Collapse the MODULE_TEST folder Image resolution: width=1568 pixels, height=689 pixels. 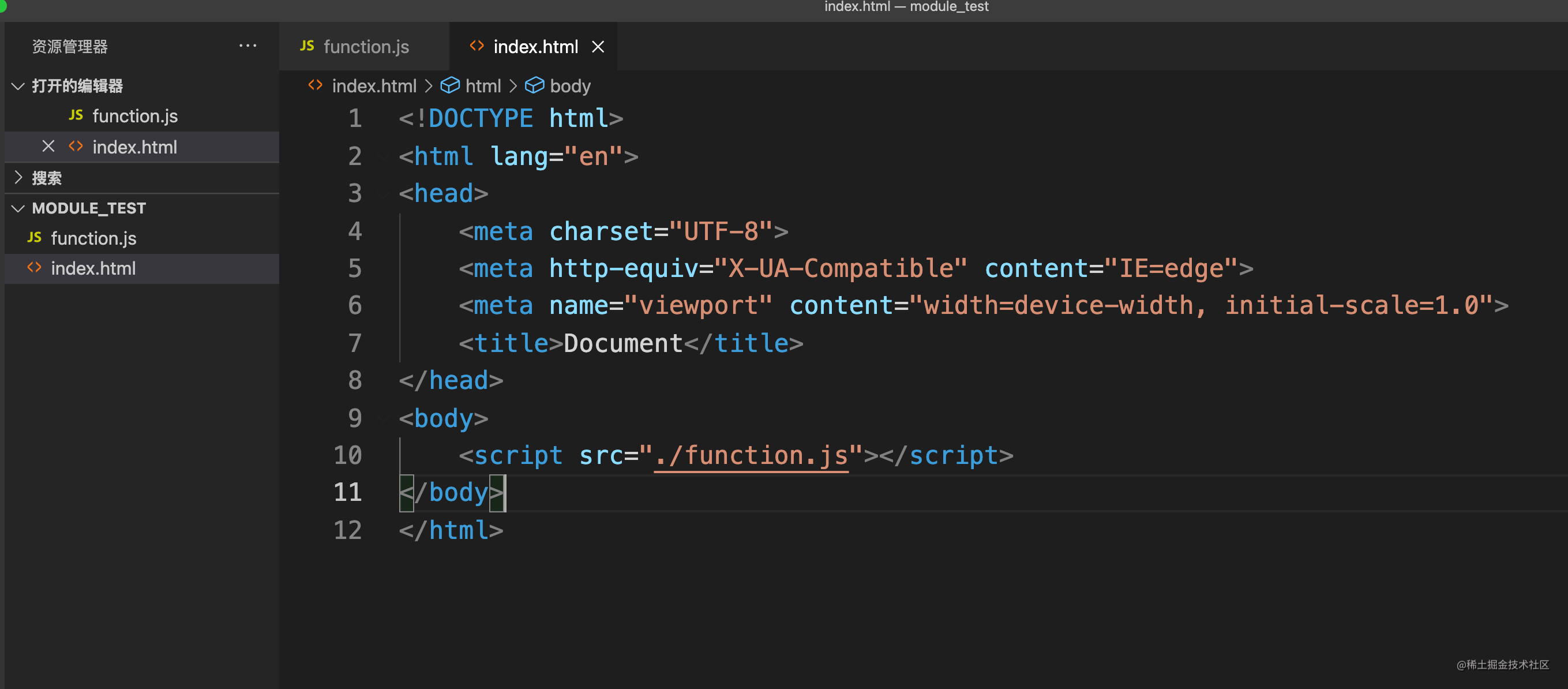pos(18,208)
